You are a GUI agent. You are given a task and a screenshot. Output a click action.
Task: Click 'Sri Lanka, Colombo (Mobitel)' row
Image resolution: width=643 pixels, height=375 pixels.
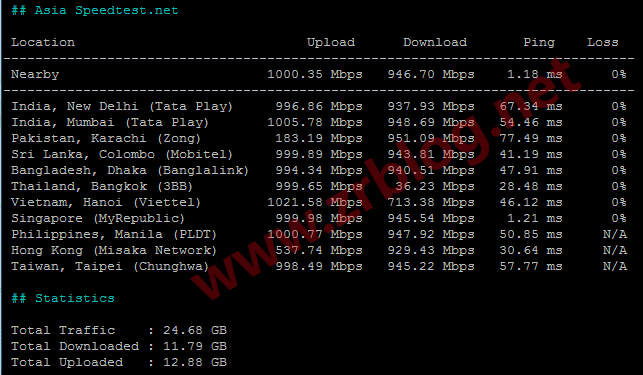pyautogui.click(x=122, y=155)
